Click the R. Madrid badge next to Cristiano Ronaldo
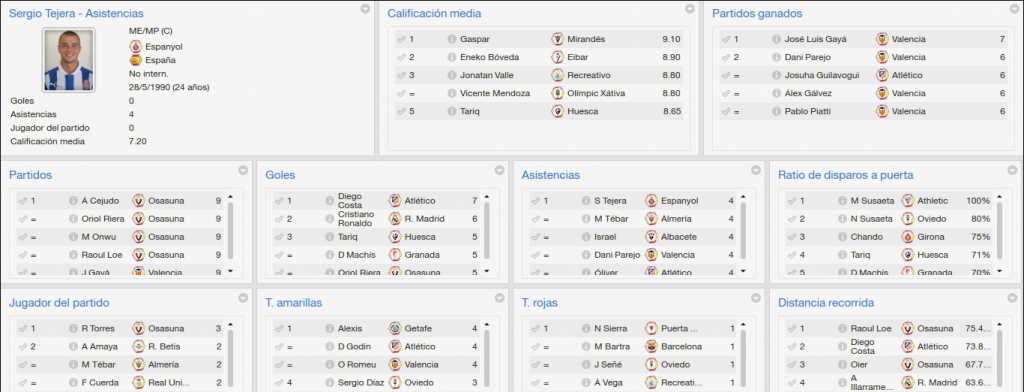 [x=394, y=219]
